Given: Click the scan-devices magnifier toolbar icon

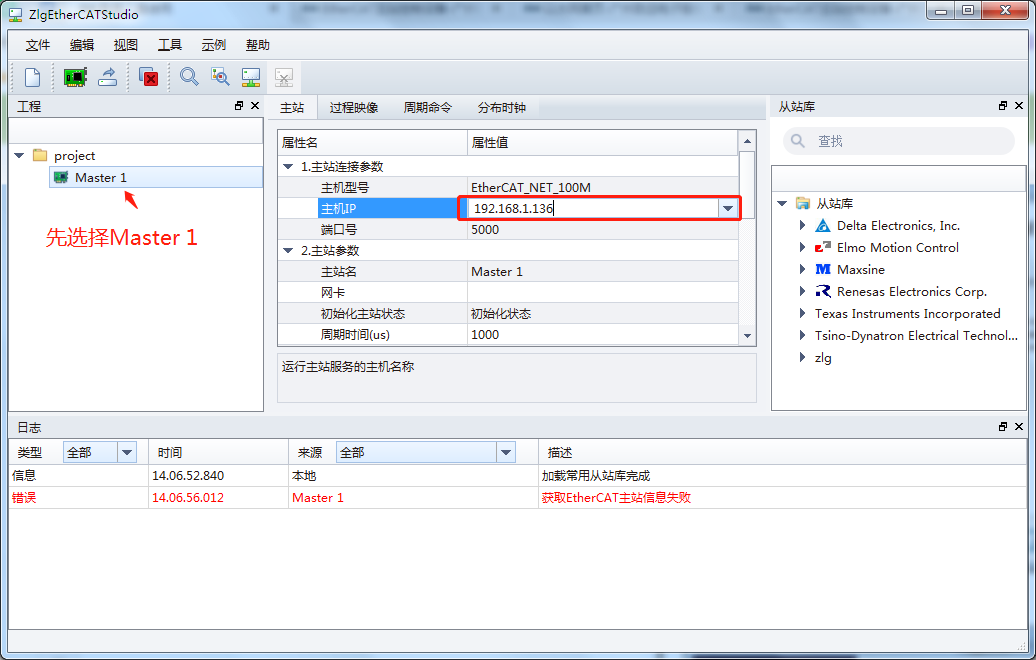Looking at the screenshot, I should (x=220, y=77).
